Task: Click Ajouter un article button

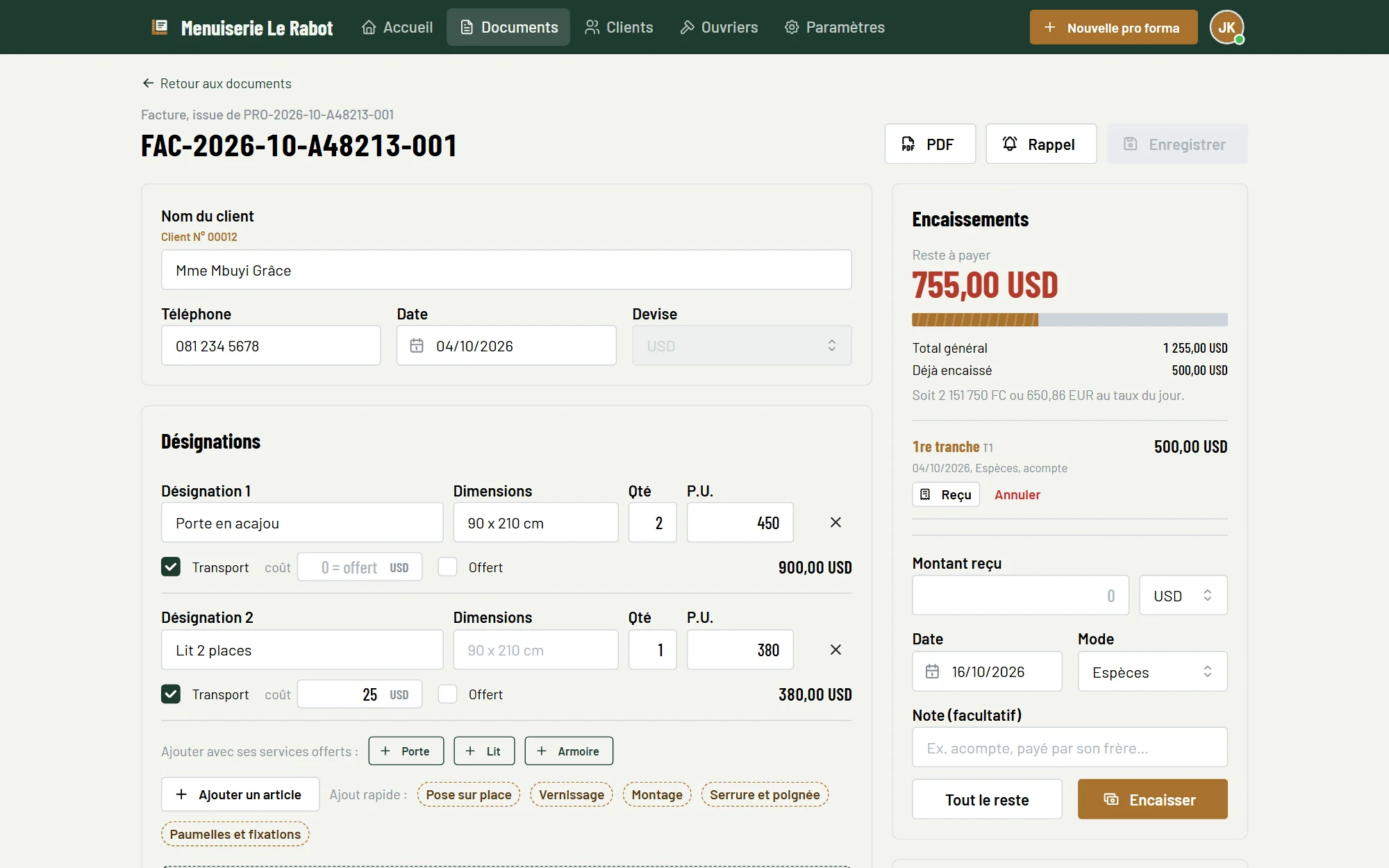Action: [240, 794]
